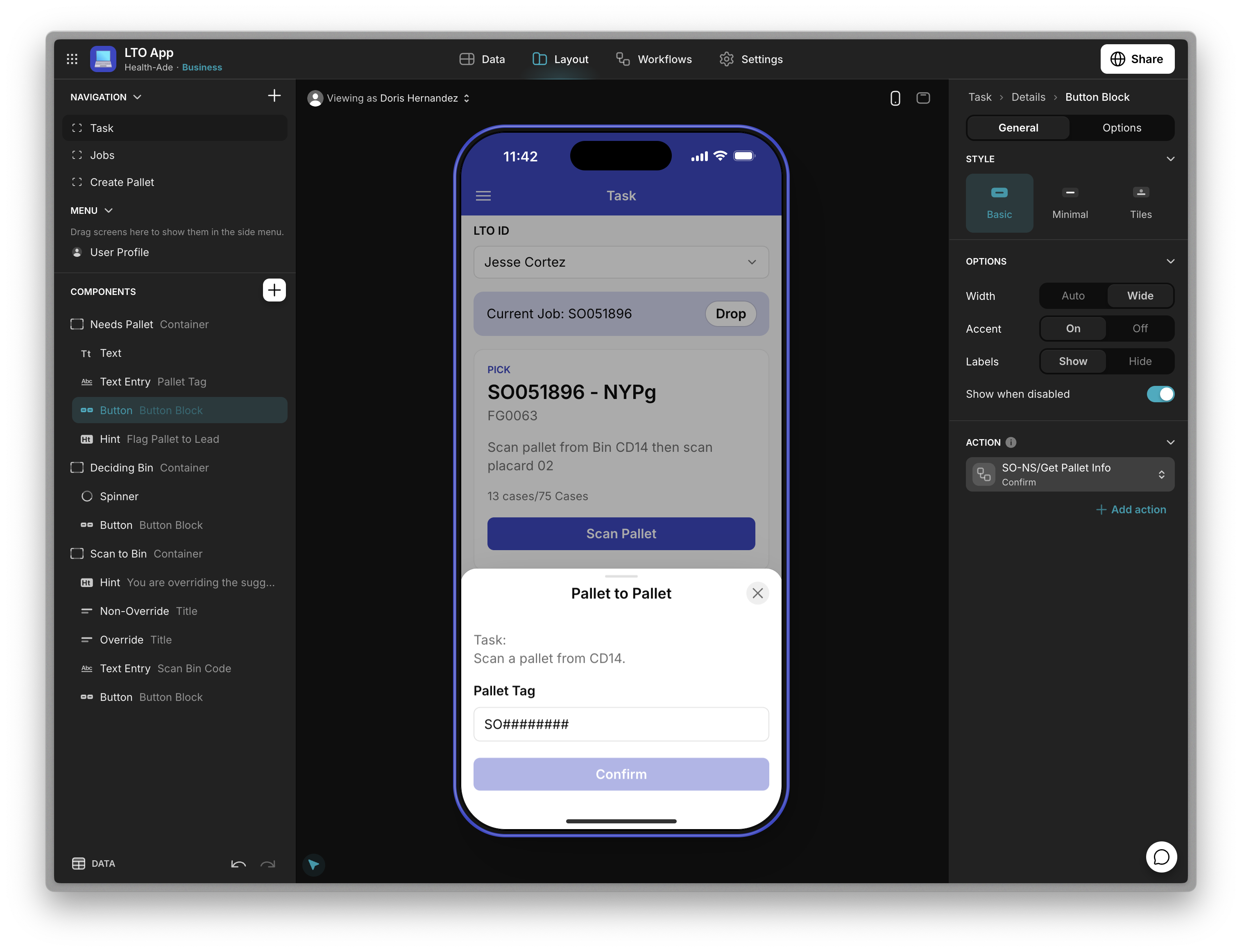This screenshot has height=952, width=1242.
Task: Click the Share button
Action: pos(1137,59)
